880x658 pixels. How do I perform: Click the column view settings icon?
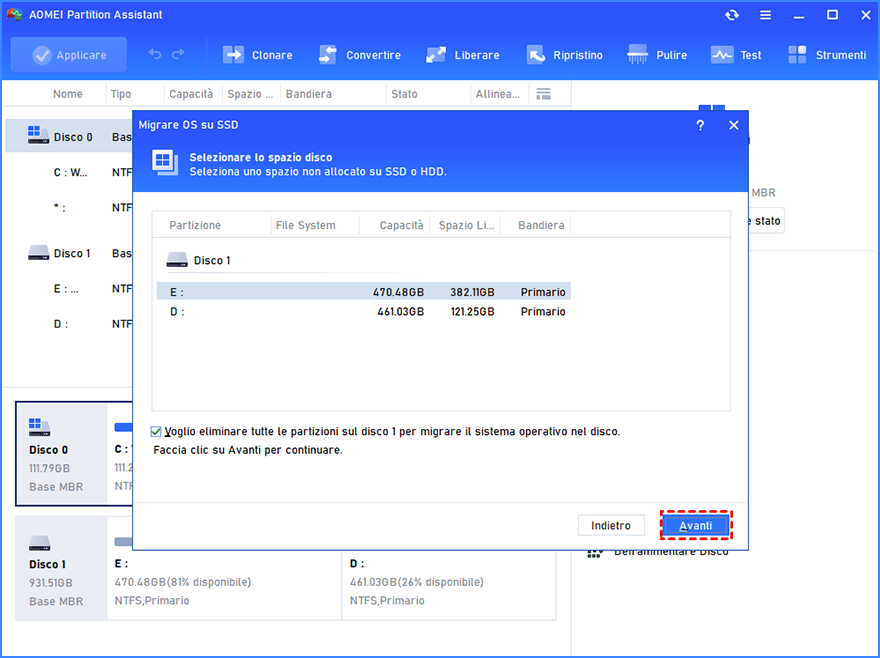pos(543,94)
